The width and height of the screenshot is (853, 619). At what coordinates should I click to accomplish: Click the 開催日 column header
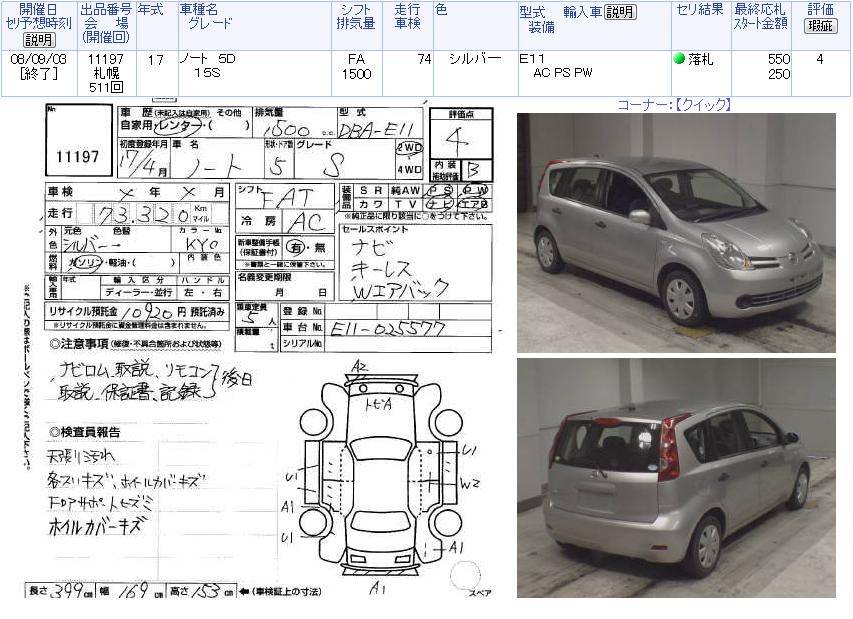pos(38,9)
